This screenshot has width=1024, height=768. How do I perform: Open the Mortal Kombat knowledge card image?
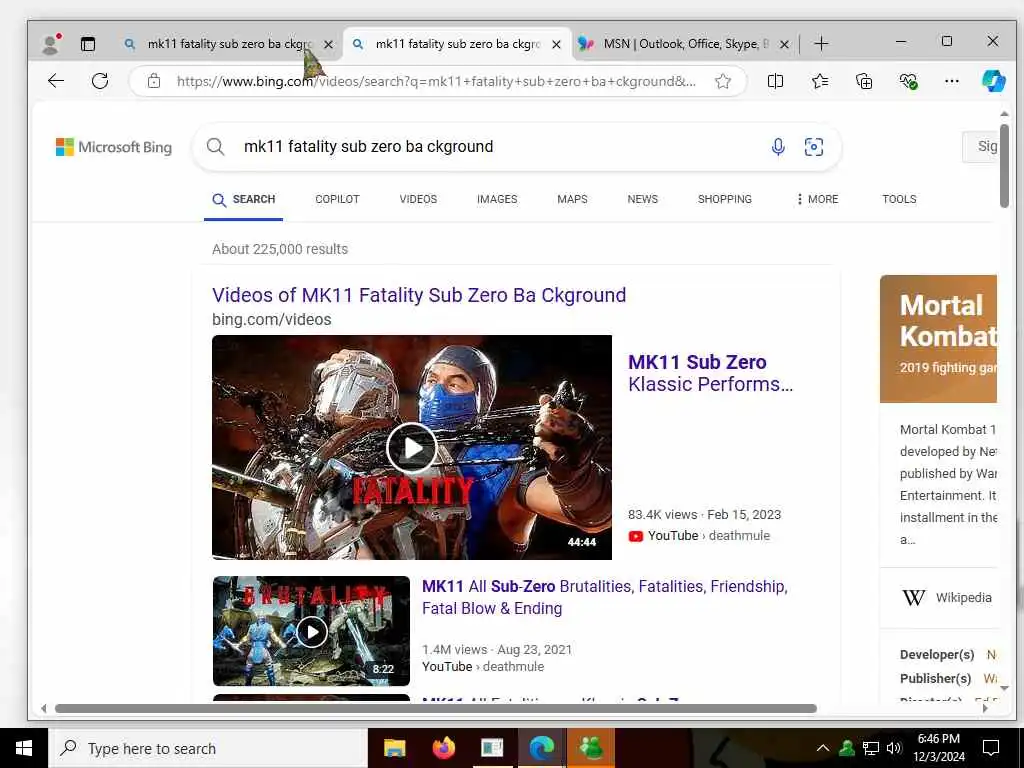click(x=938, y=339)
